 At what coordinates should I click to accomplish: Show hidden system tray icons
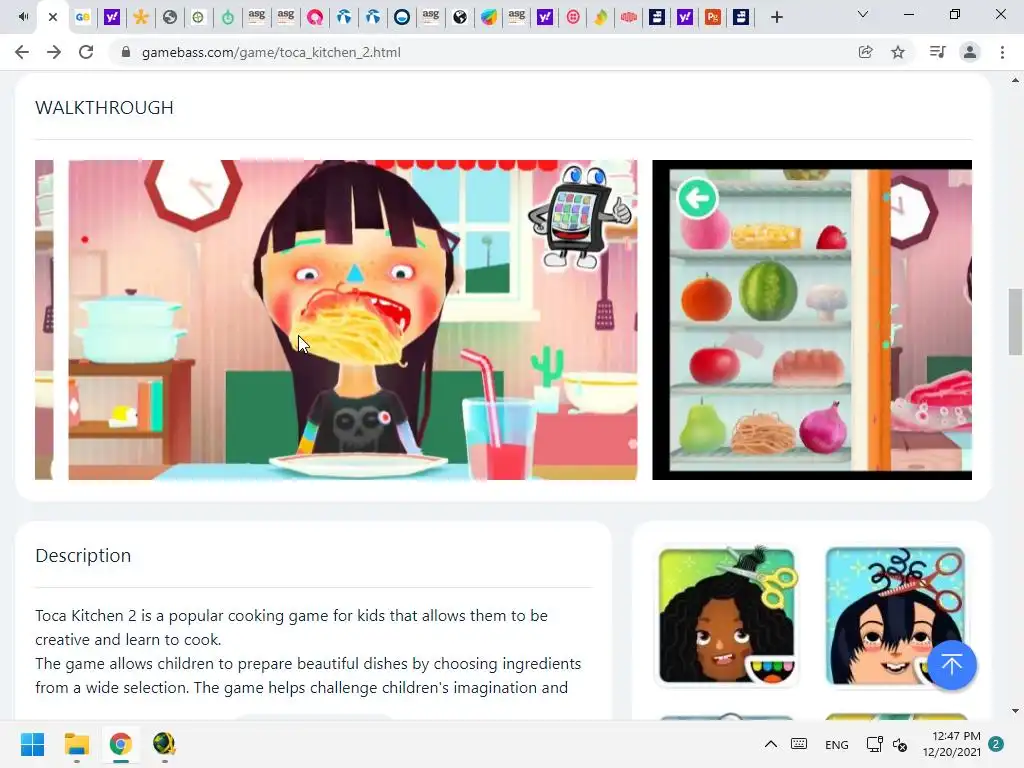point(771,744)
